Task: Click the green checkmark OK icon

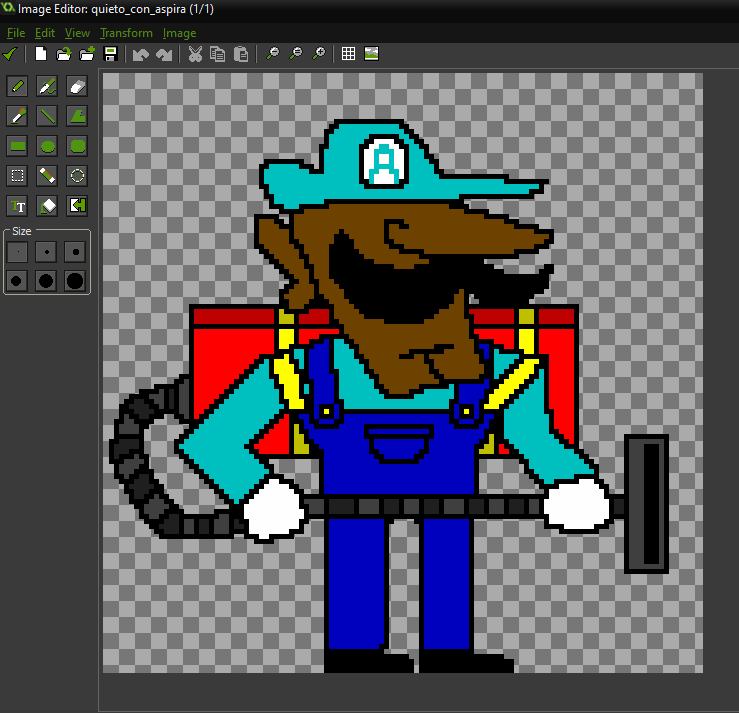Action: tap(10, 54)
